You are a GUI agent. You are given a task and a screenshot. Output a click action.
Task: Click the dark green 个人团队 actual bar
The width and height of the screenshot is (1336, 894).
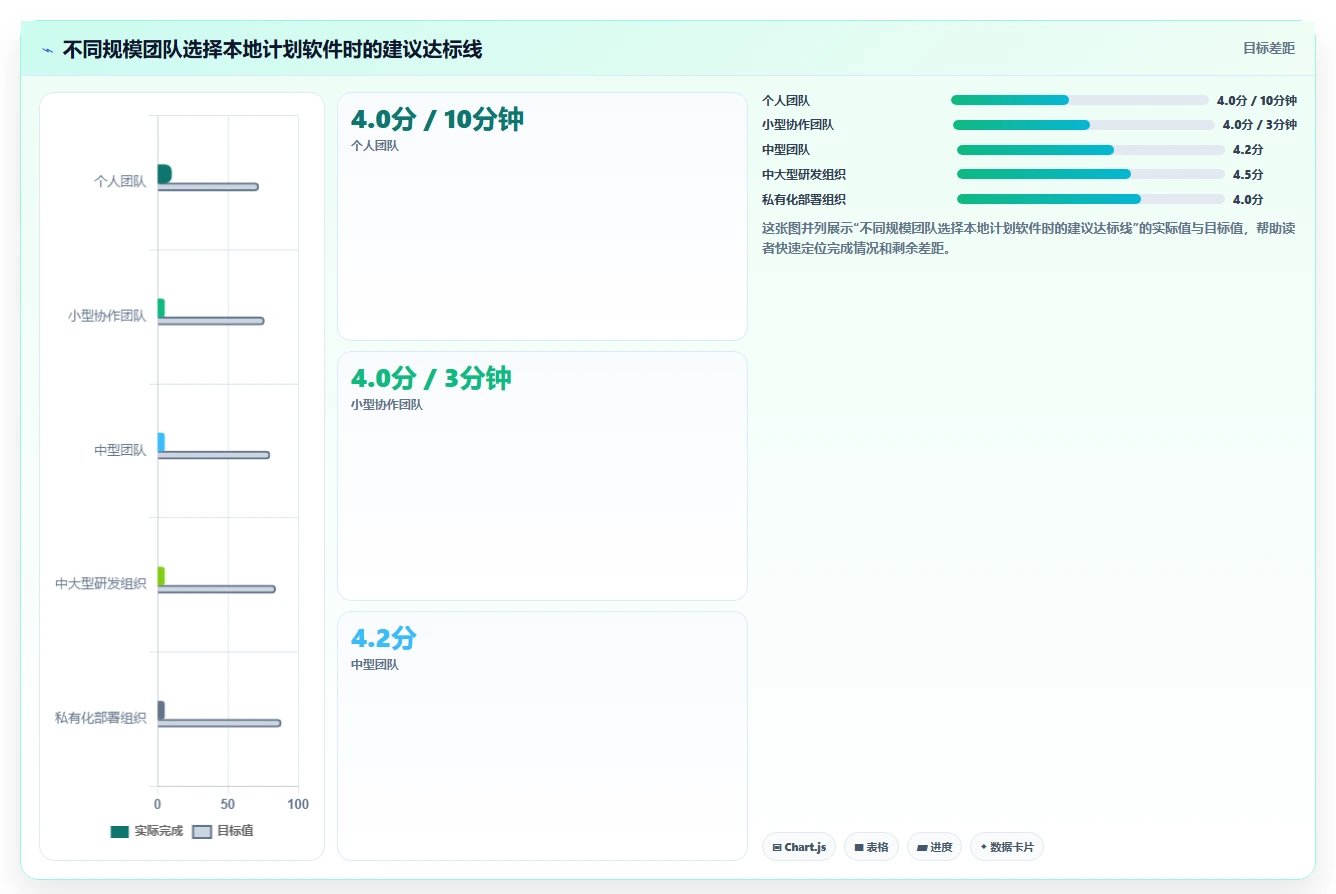click(164, 174)
